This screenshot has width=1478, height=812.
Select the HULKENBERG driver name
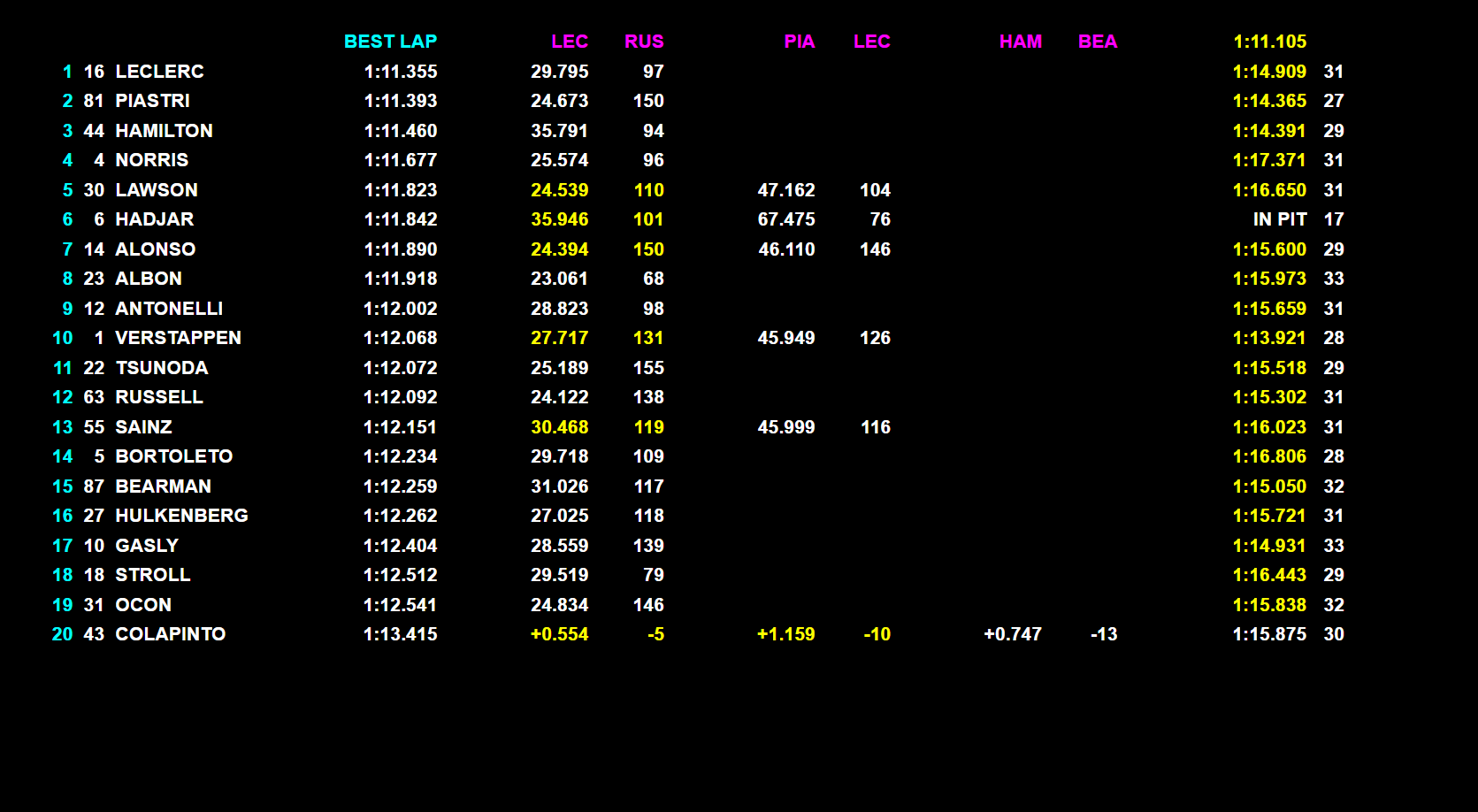pos(181,516)
